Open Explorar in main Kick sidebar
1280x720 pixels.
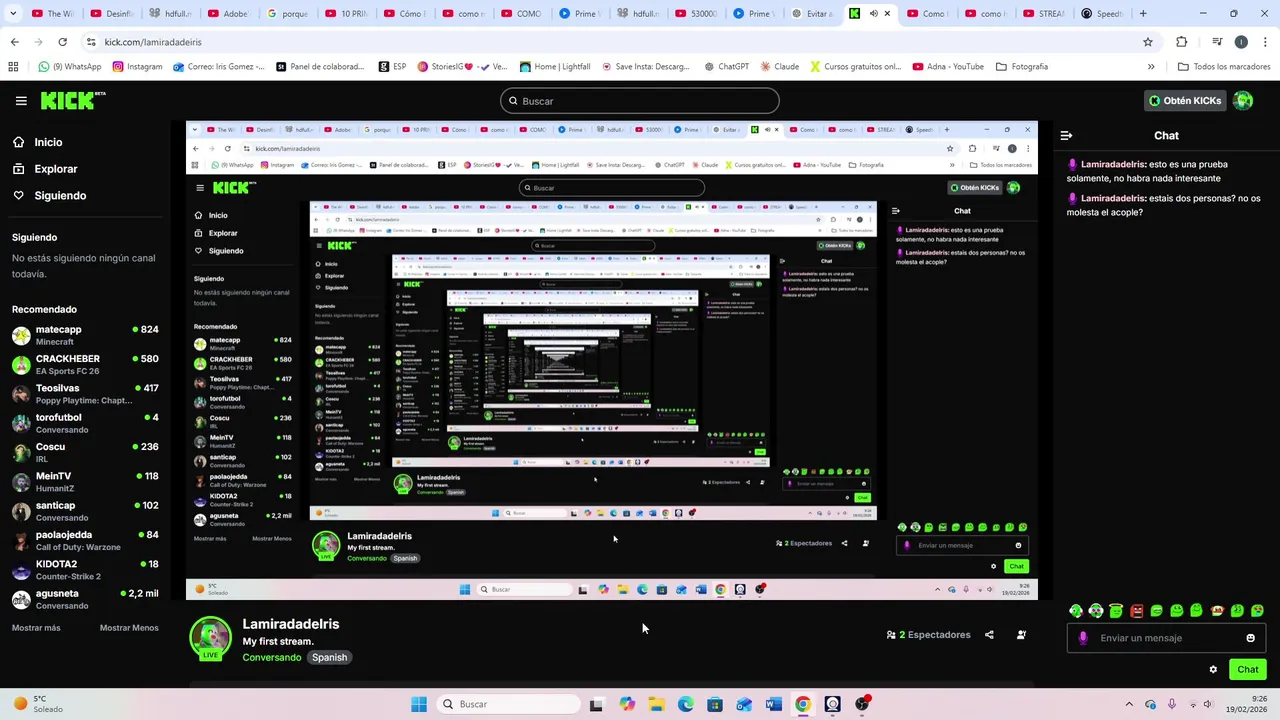pyautogui.click(x=45, y=169)
